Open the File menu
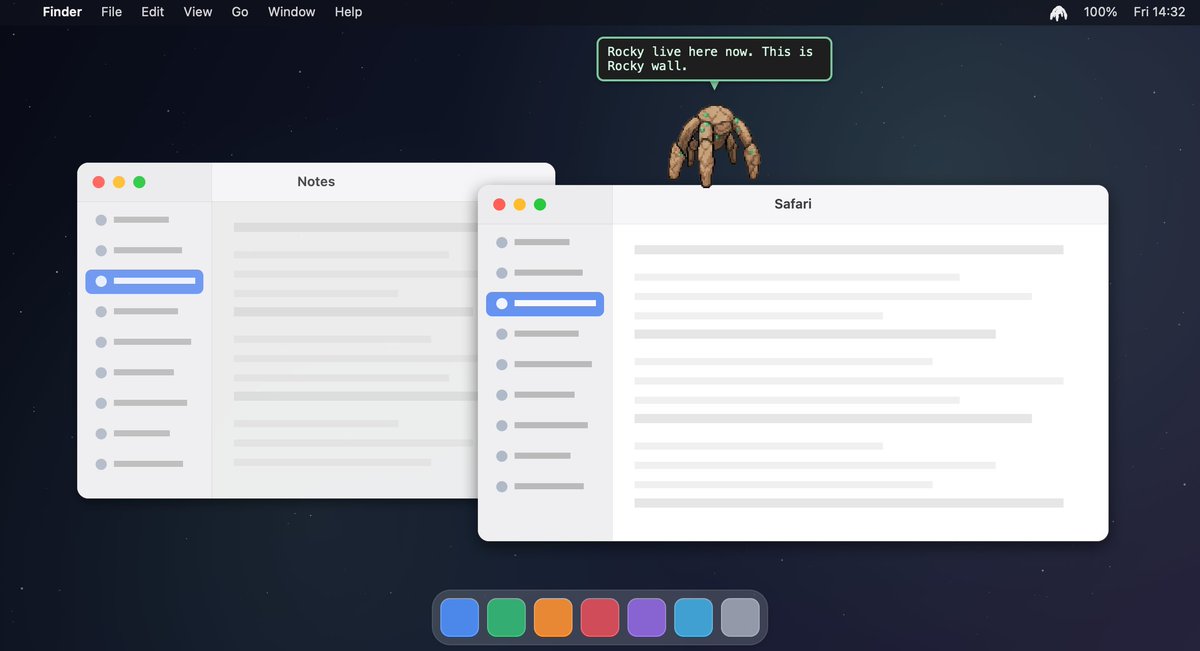Image resolution: width=1200 pixels, height=651 pixels. (112, 12)
